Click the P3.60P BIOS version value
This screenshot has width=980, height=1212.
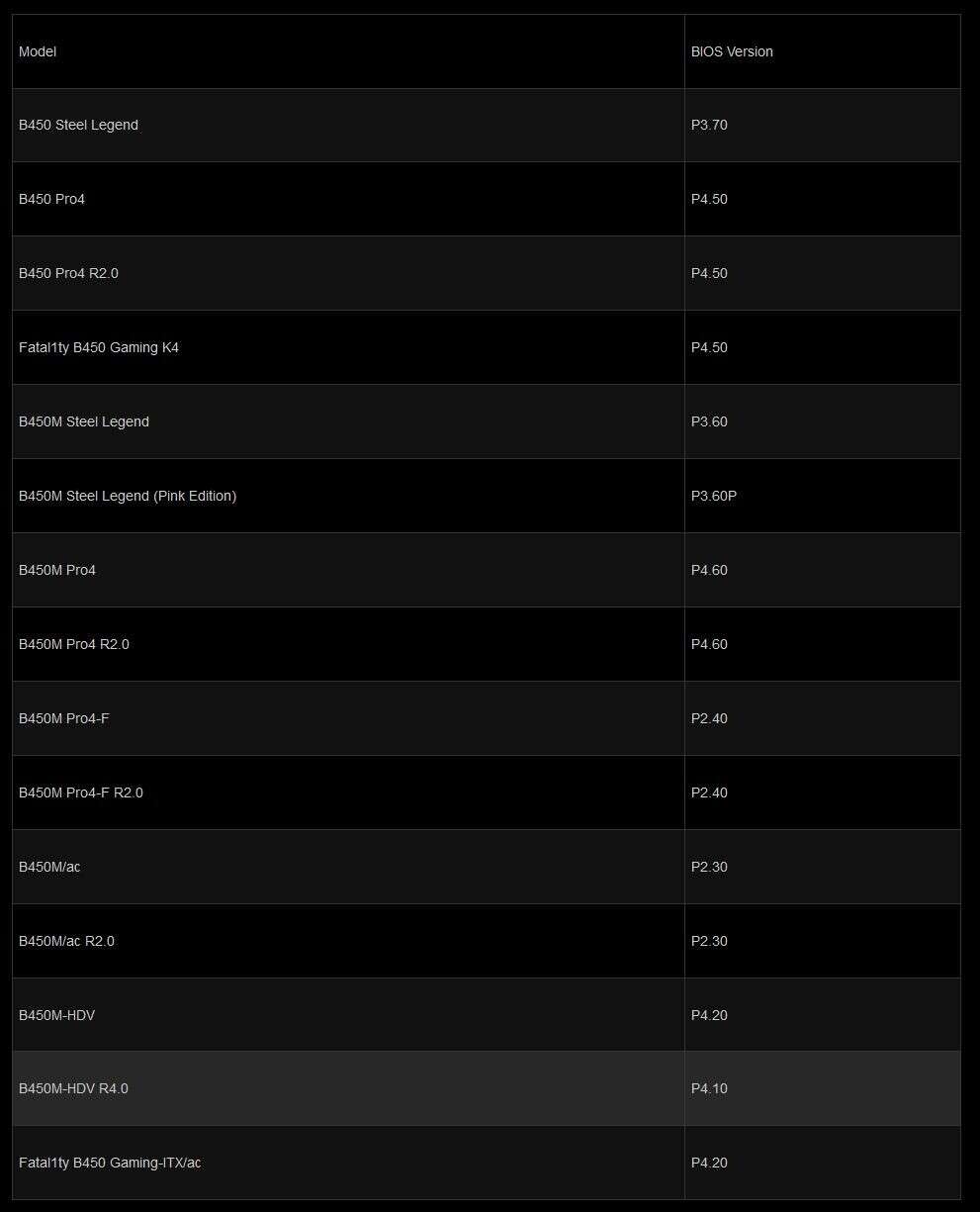(x=714, y=496)
